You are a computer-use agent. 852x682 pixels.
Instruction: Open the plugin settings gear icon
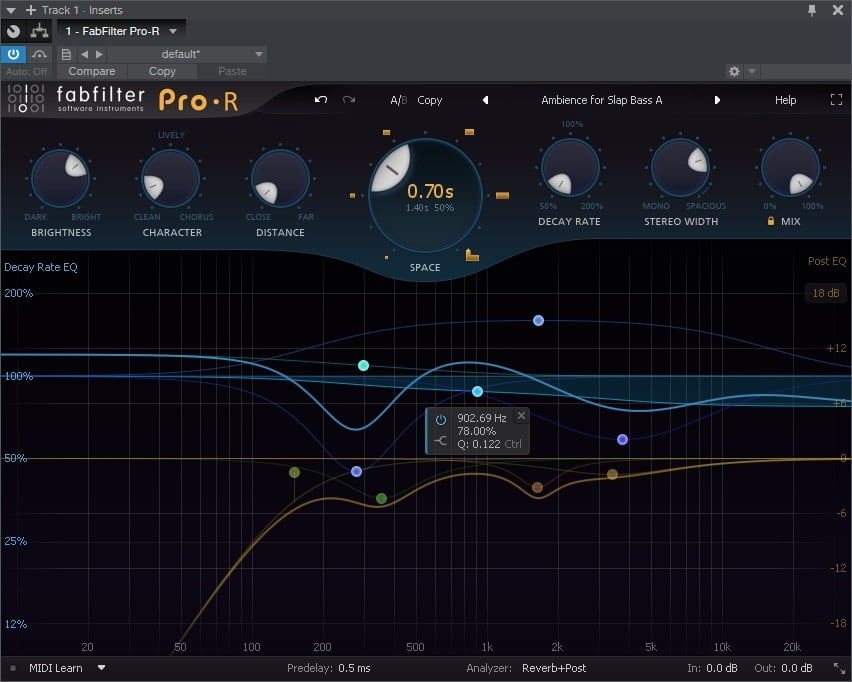tap(734, 71)
